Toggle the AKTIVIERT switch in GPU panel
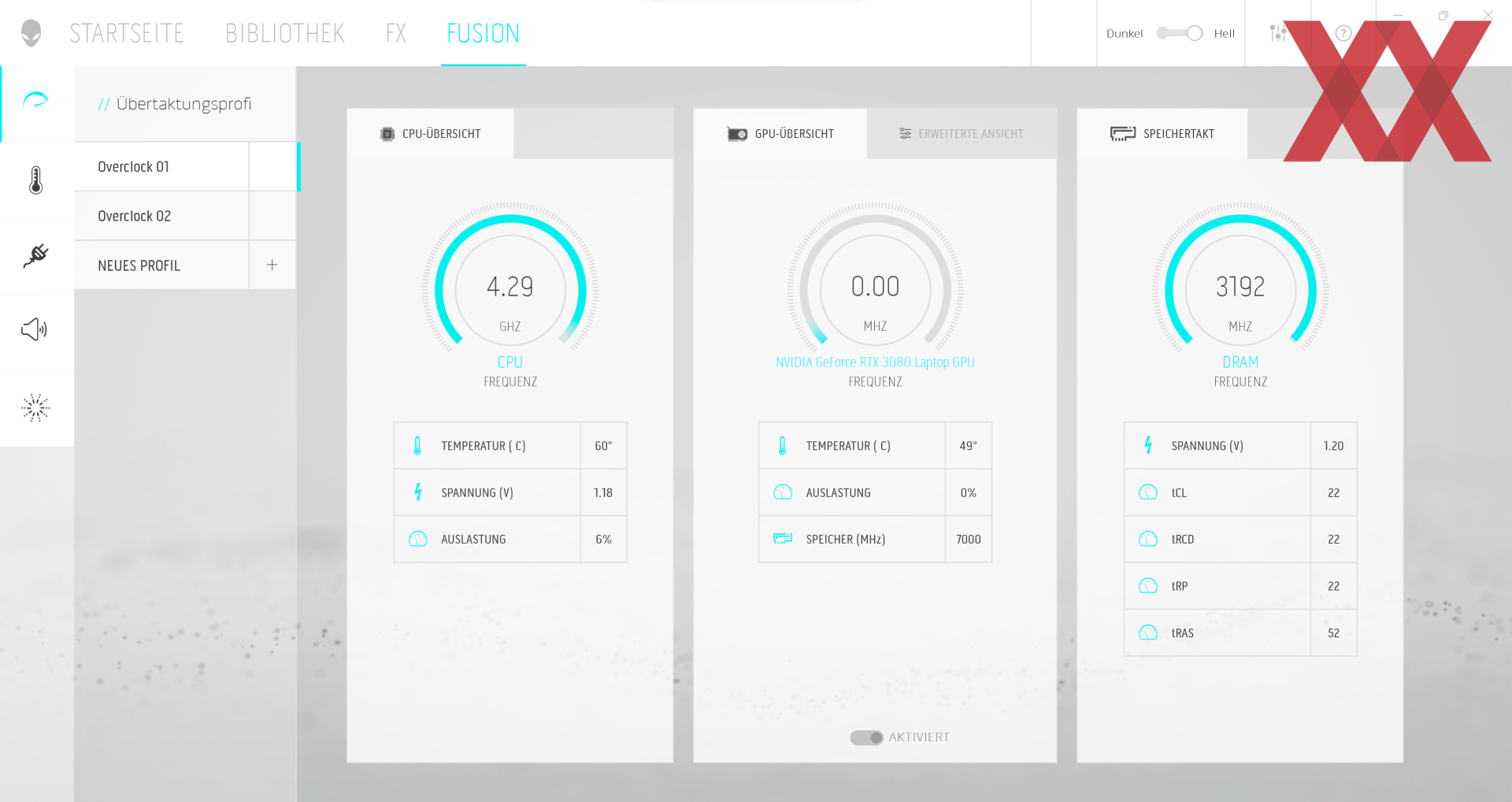 coord(866,737)
